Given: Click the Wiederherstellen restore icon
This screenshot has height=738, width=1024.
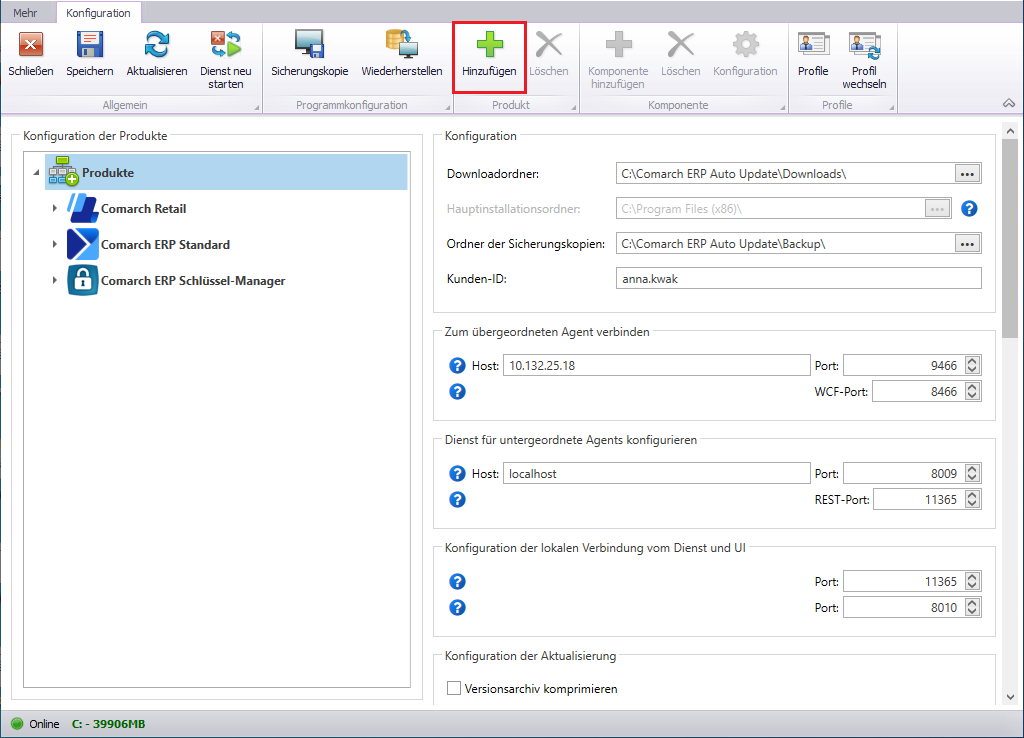Looking at the screenshot, I should pyautogui.click(x=401, y=45).
